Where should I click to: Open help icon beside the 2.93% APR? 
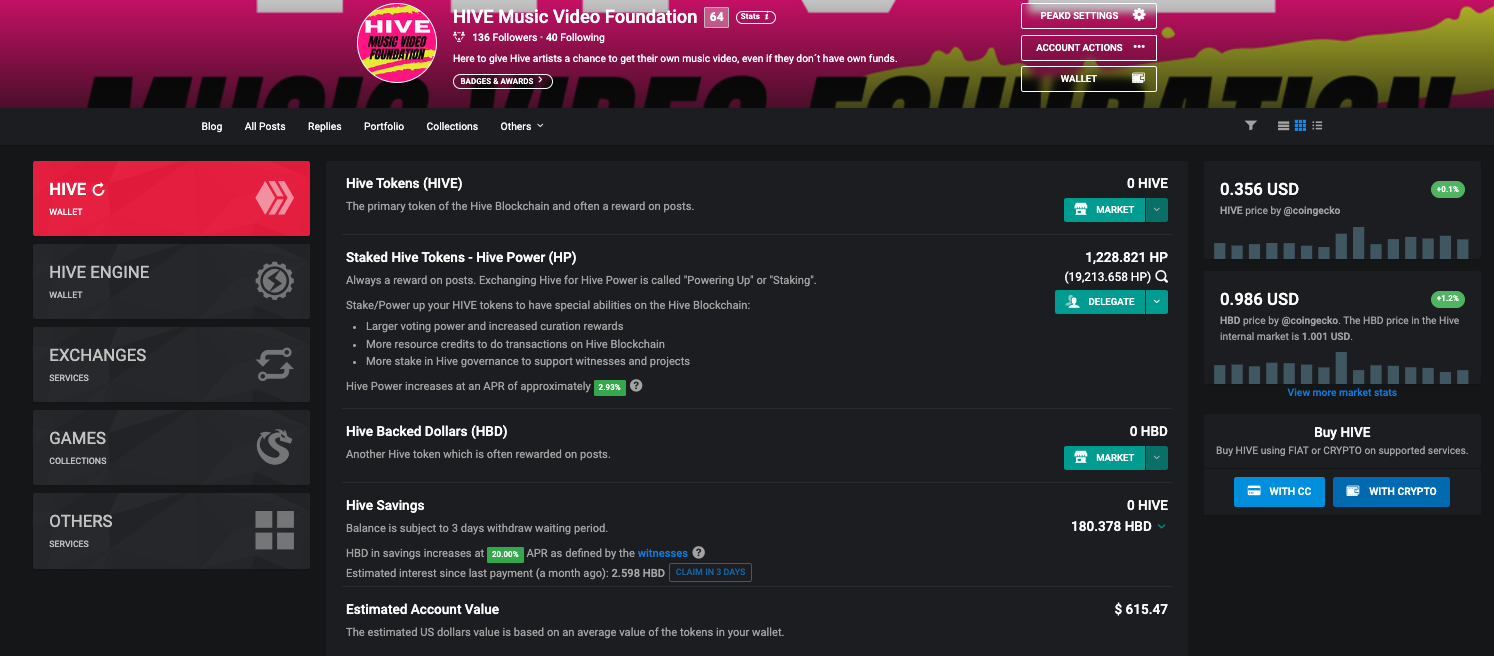[x=636, y=386]
